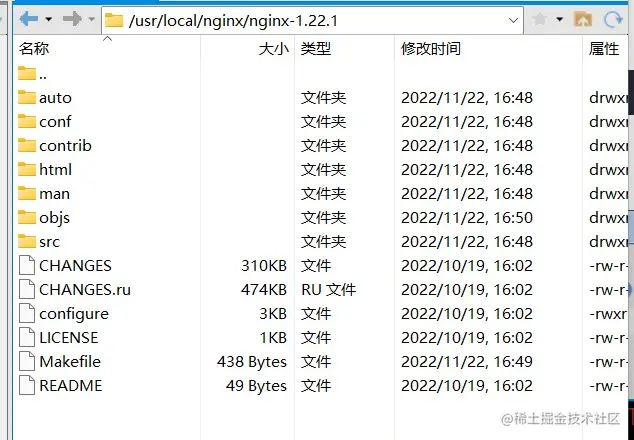The image size is (634, 440).
Task: Select the auto folder icon
Action: pos(27,97)
